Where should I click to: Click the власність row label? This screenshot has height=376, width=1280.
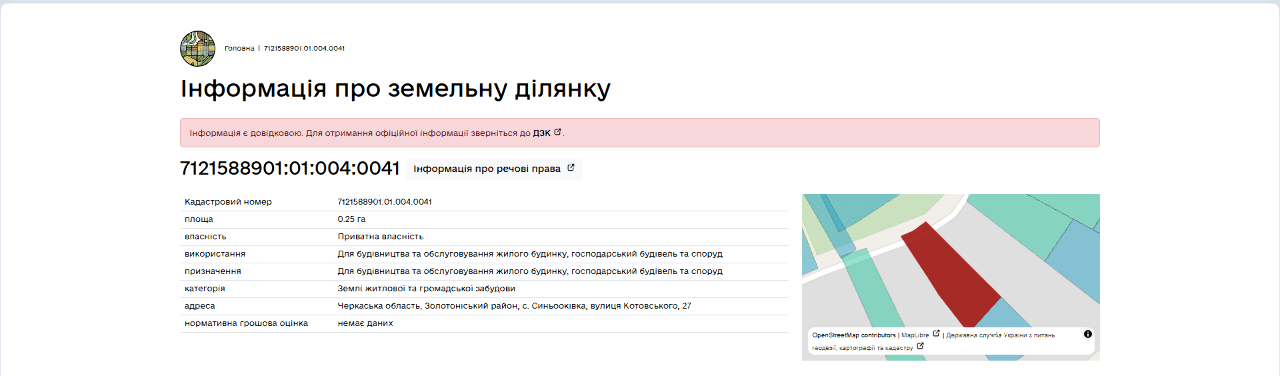coord(205,236)
